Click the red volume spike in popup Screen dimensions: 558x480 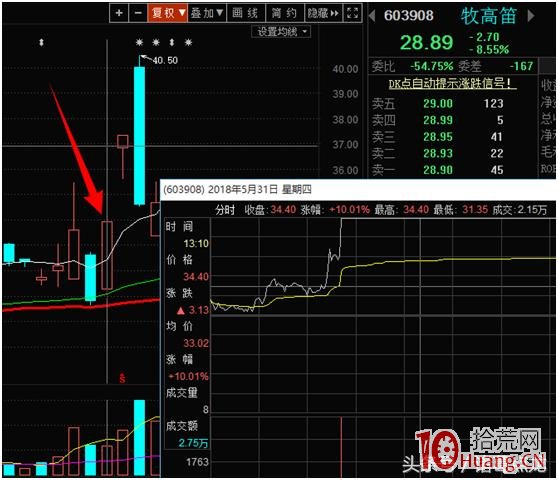(x=341, y=447)
